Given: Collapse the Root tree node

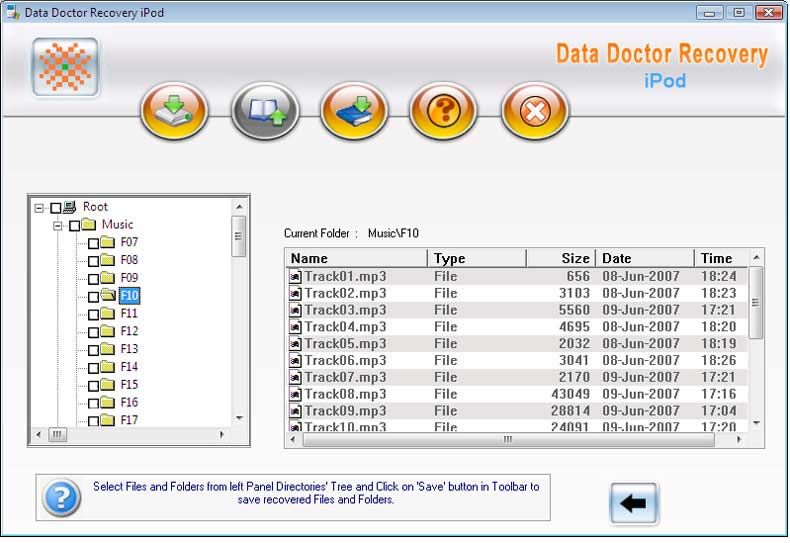Looking at the screenshot, I should pos(39,208).
